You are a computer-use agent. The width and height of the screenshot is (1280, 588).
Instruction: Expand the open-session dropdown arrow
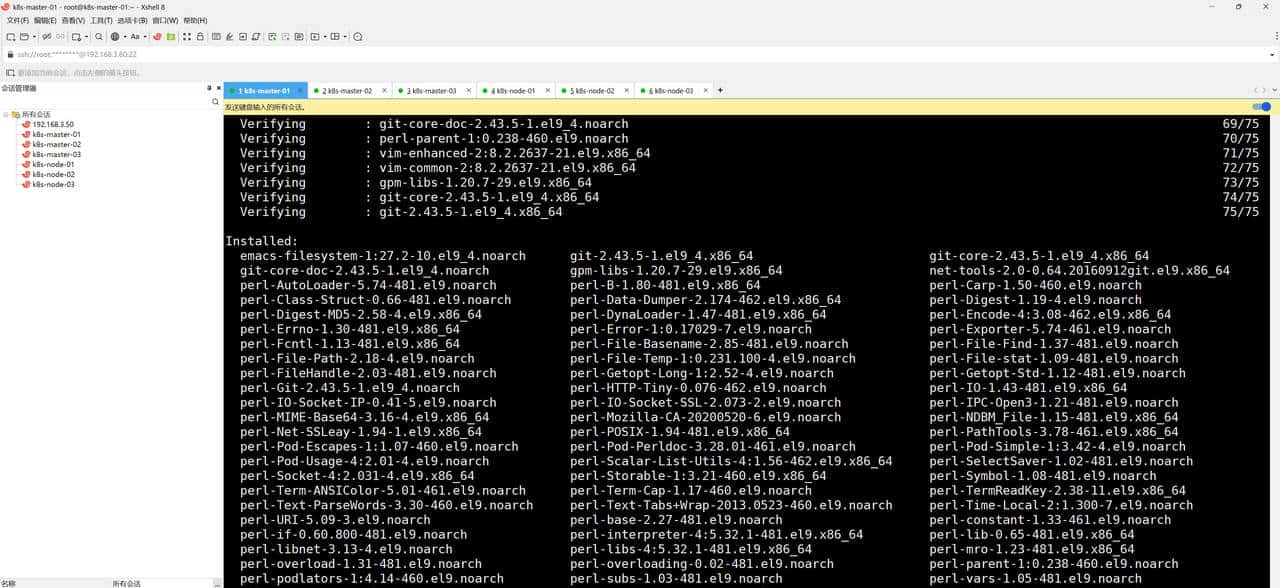pyautogui.click(x=33, y=37)
